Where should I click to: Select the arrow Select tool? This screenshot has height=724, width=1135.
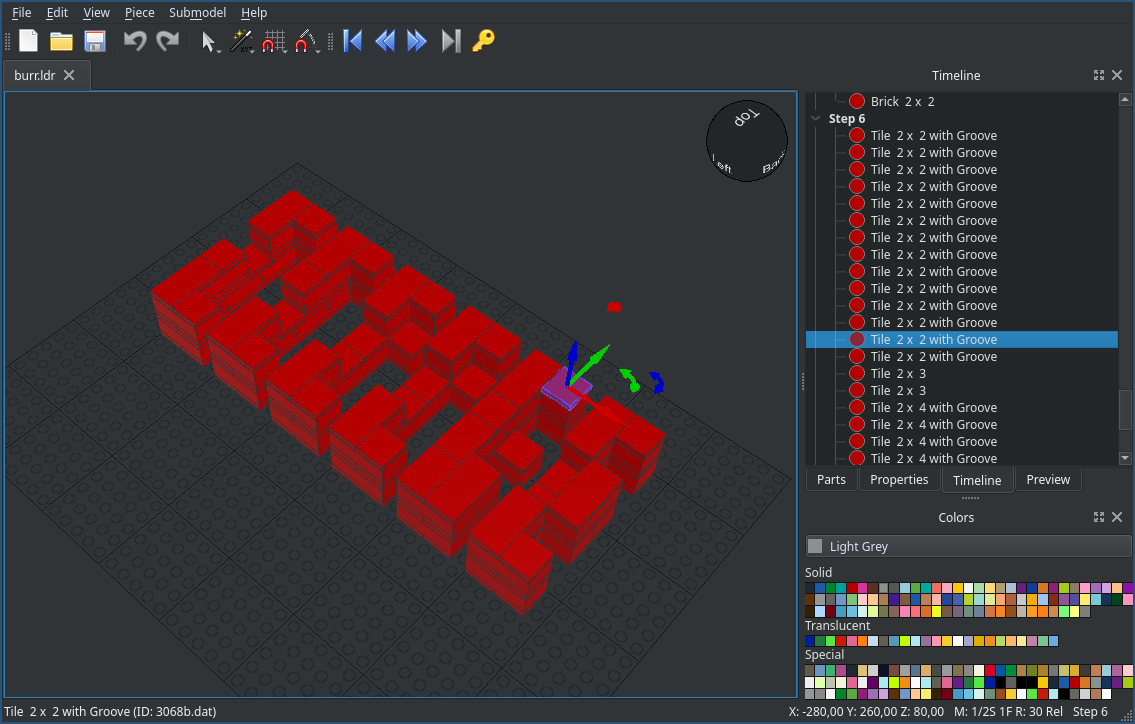click(x=208, y=41)
